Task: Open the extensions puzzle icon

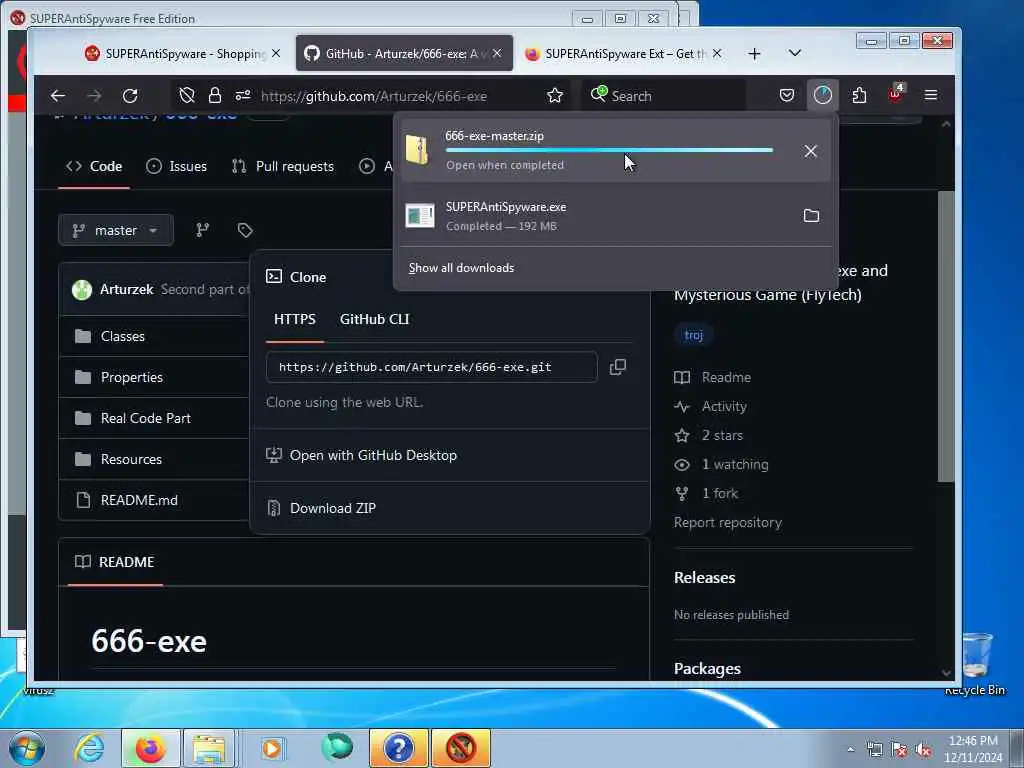Action: tap(859, 96)
